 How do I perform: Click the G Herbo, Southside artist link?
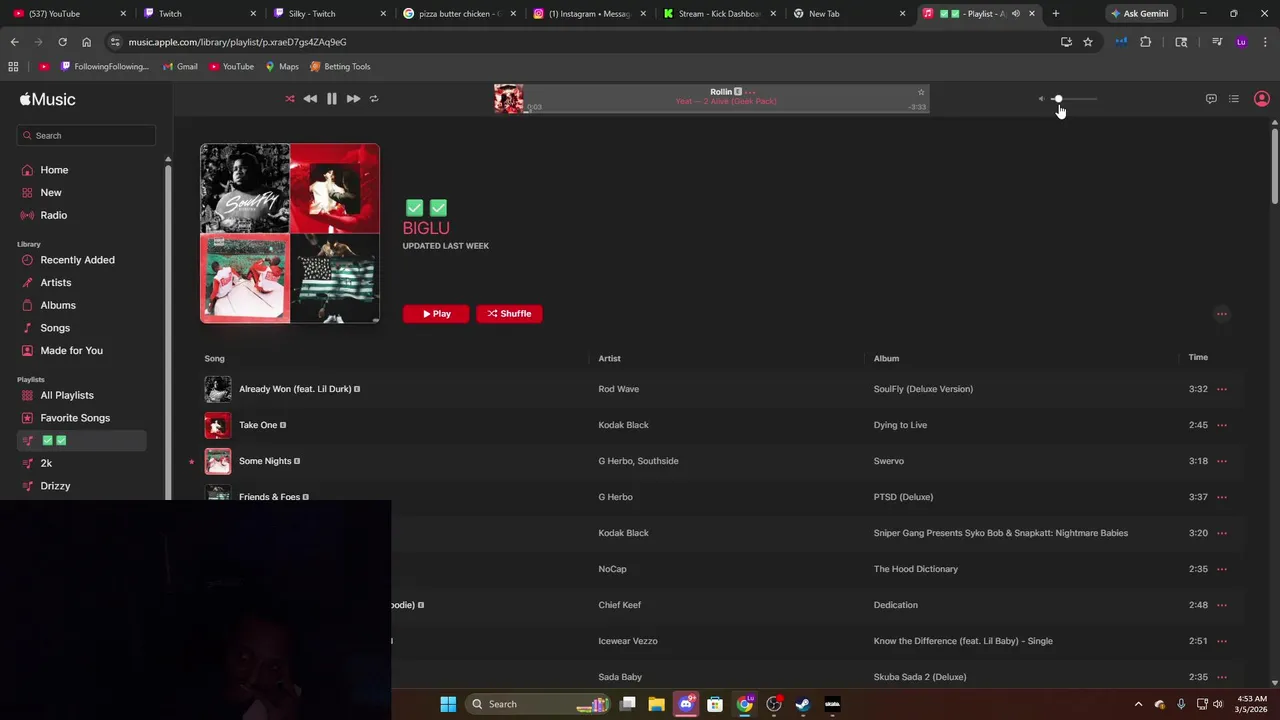[638, 461]
